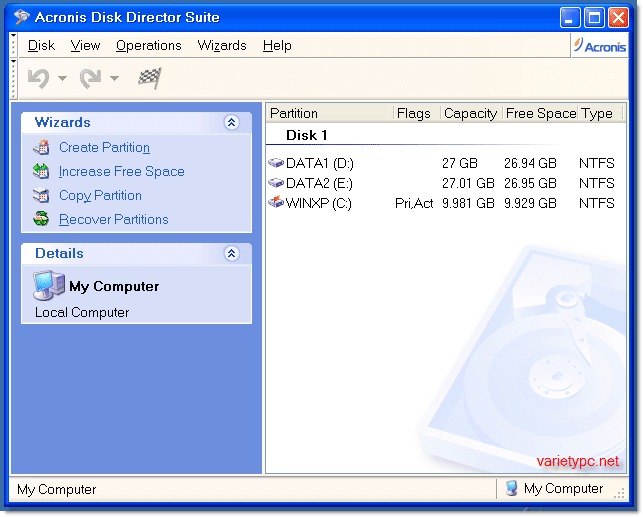Sort by the Free Space column header
Screen dimensions: 643x517
click(540, 113)
